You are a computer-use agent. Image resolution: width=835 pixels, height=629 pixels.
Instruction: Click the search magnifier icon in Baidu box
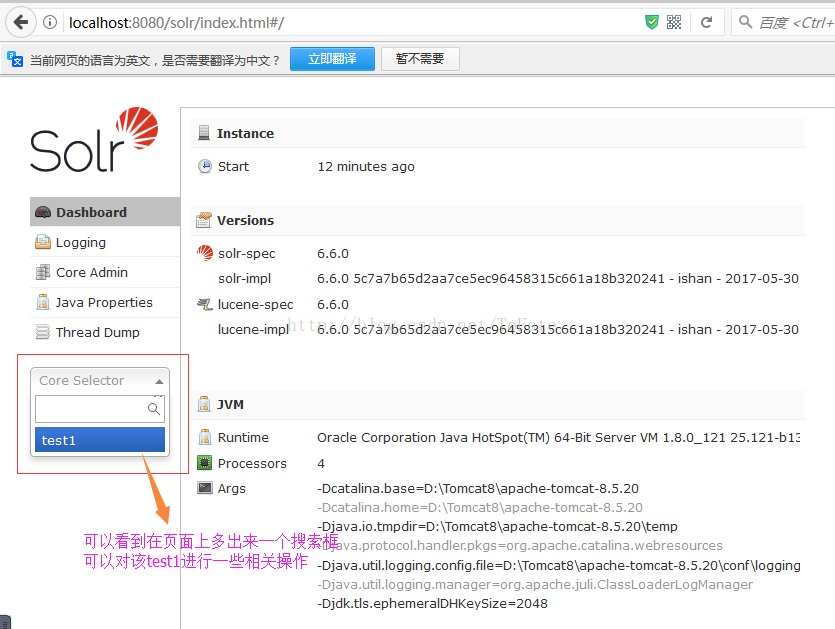coord(746,22)
